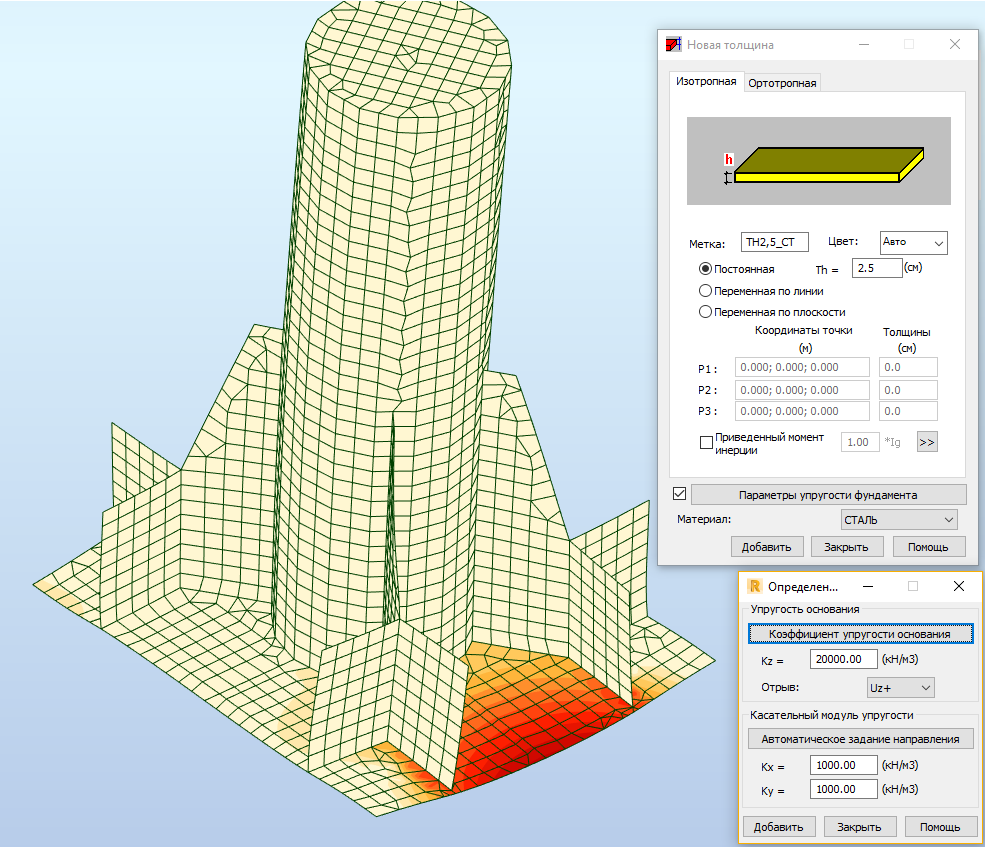
Task: Click the Kz value input field
Action: point(843,659)
